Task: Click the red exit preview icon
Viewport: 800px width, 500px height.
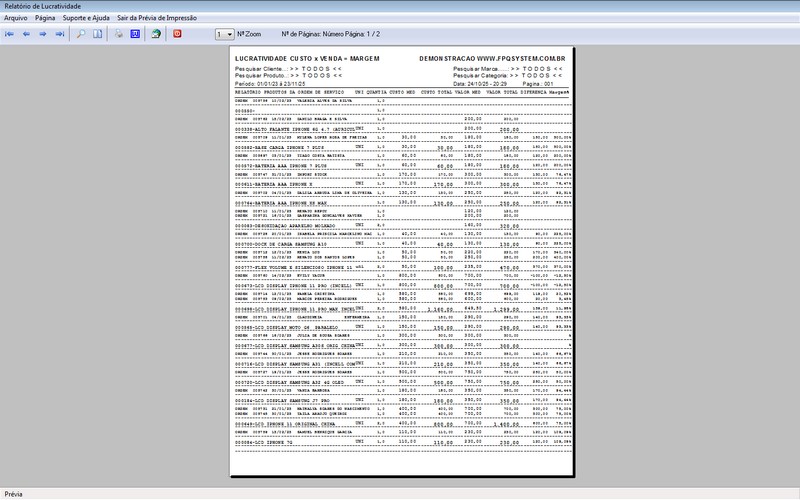Action: [x=178, y=34]
